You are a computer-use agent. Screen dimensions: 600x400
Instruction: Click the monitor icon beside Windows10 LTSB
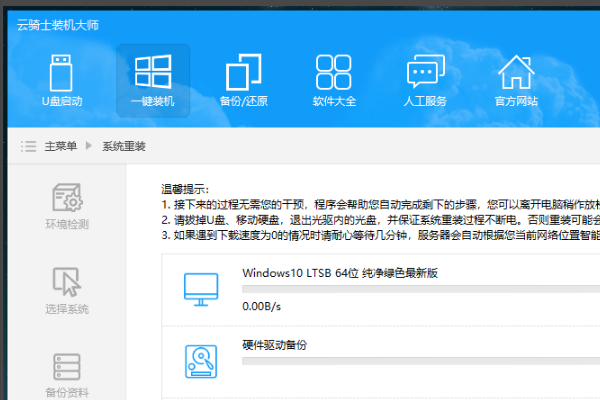coord(201,289)
